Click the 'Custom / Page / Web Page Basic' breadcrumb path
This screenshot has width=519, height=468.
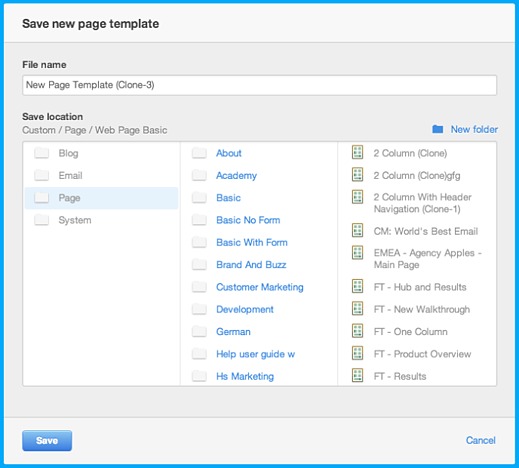[95, 130]
